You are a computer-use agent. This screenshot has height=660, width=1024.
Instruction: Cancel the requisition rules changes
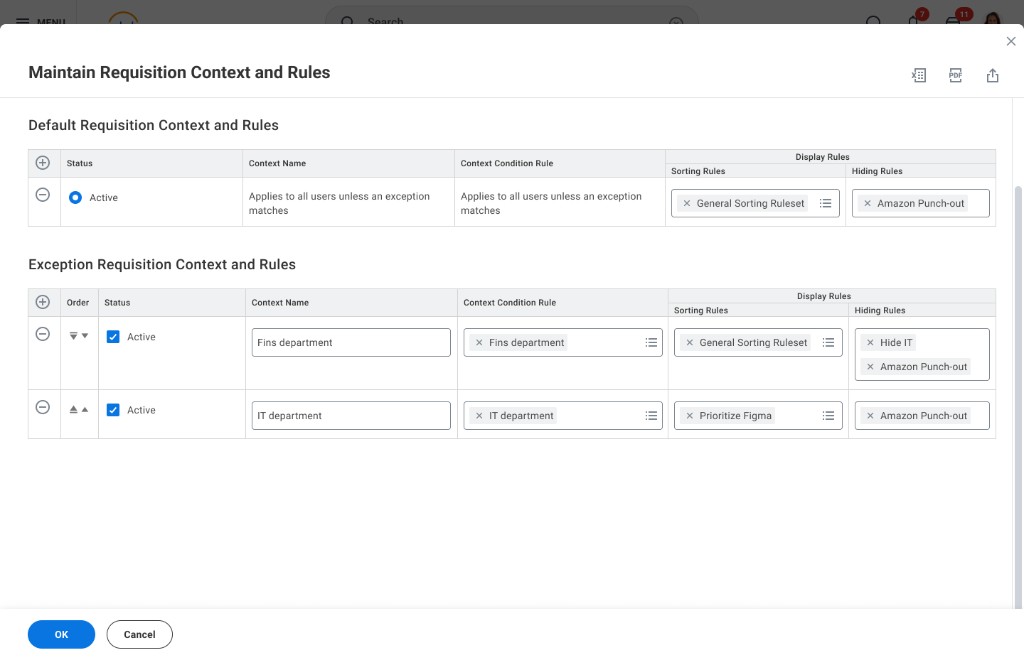139,634
